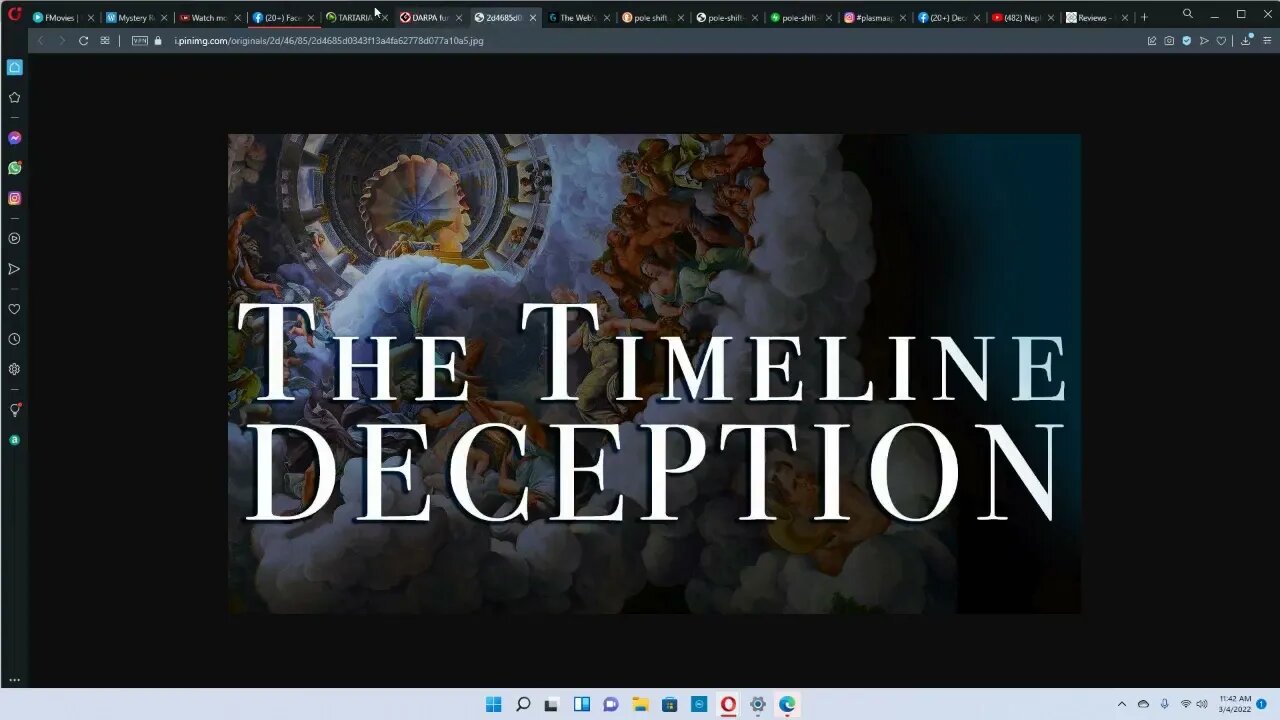Go forward with the forward arrow

(61, 41)
